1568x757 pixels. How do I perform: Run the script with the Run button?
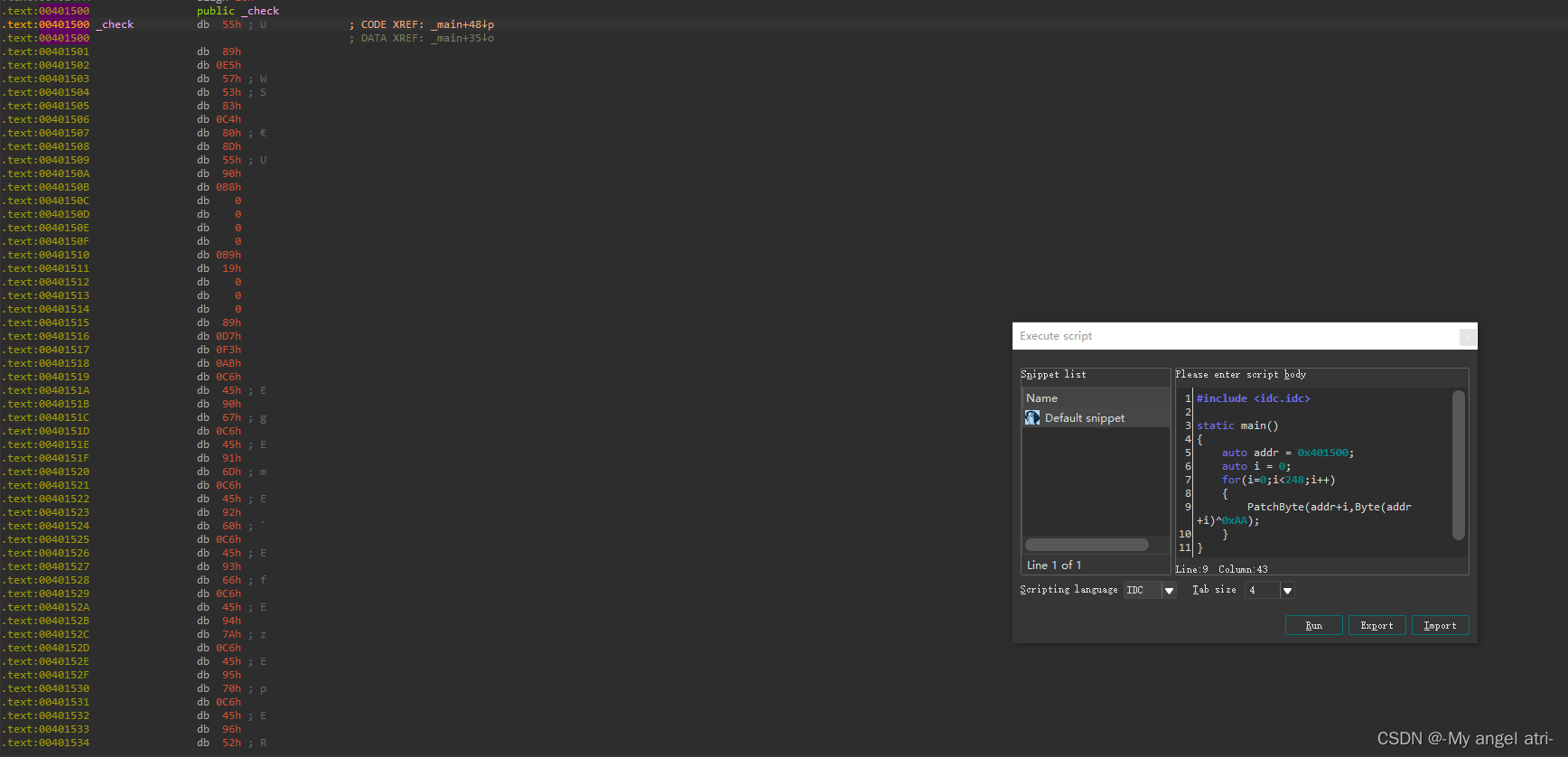[1314, 625]
